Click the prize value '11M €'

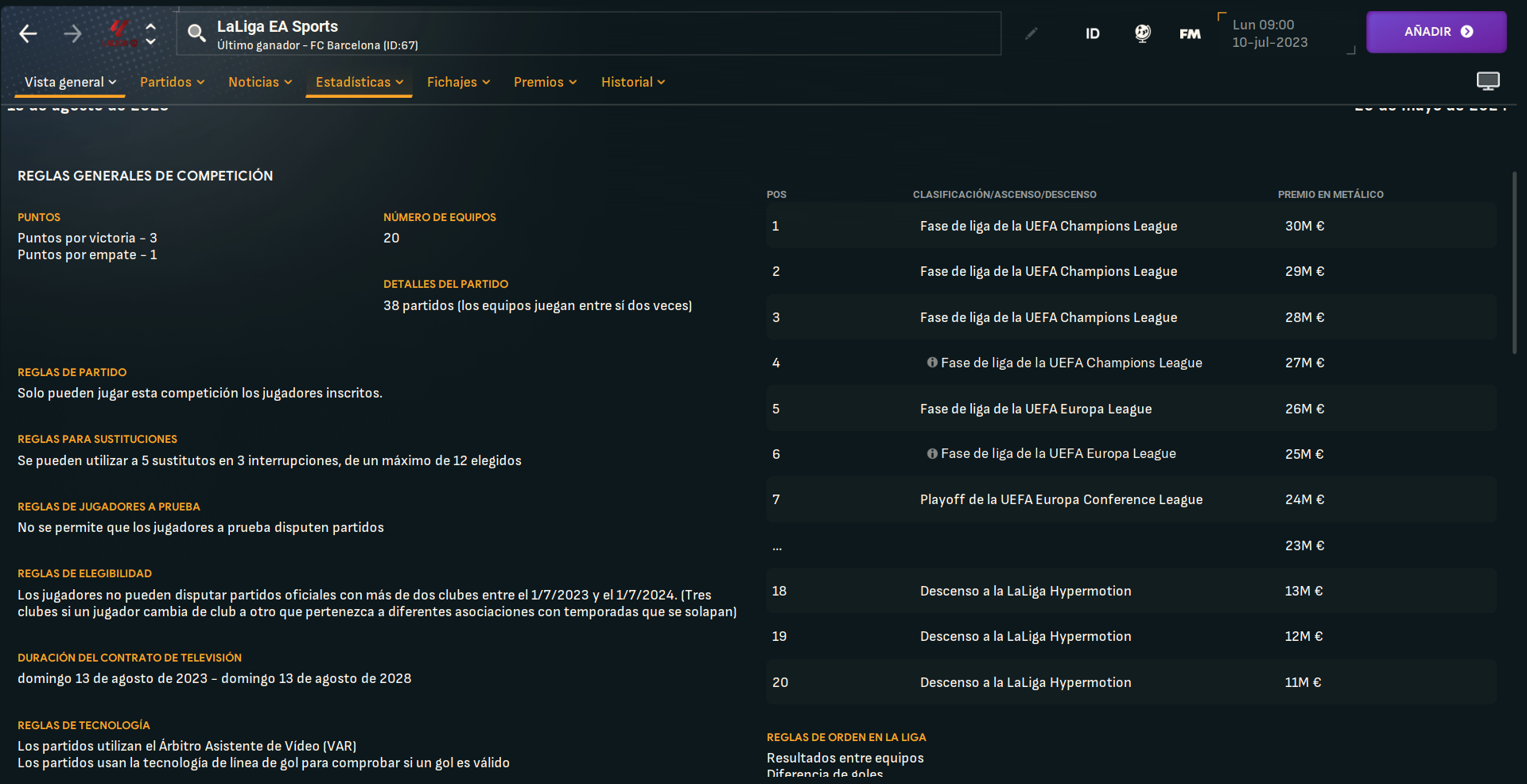tap(1303, 682)
